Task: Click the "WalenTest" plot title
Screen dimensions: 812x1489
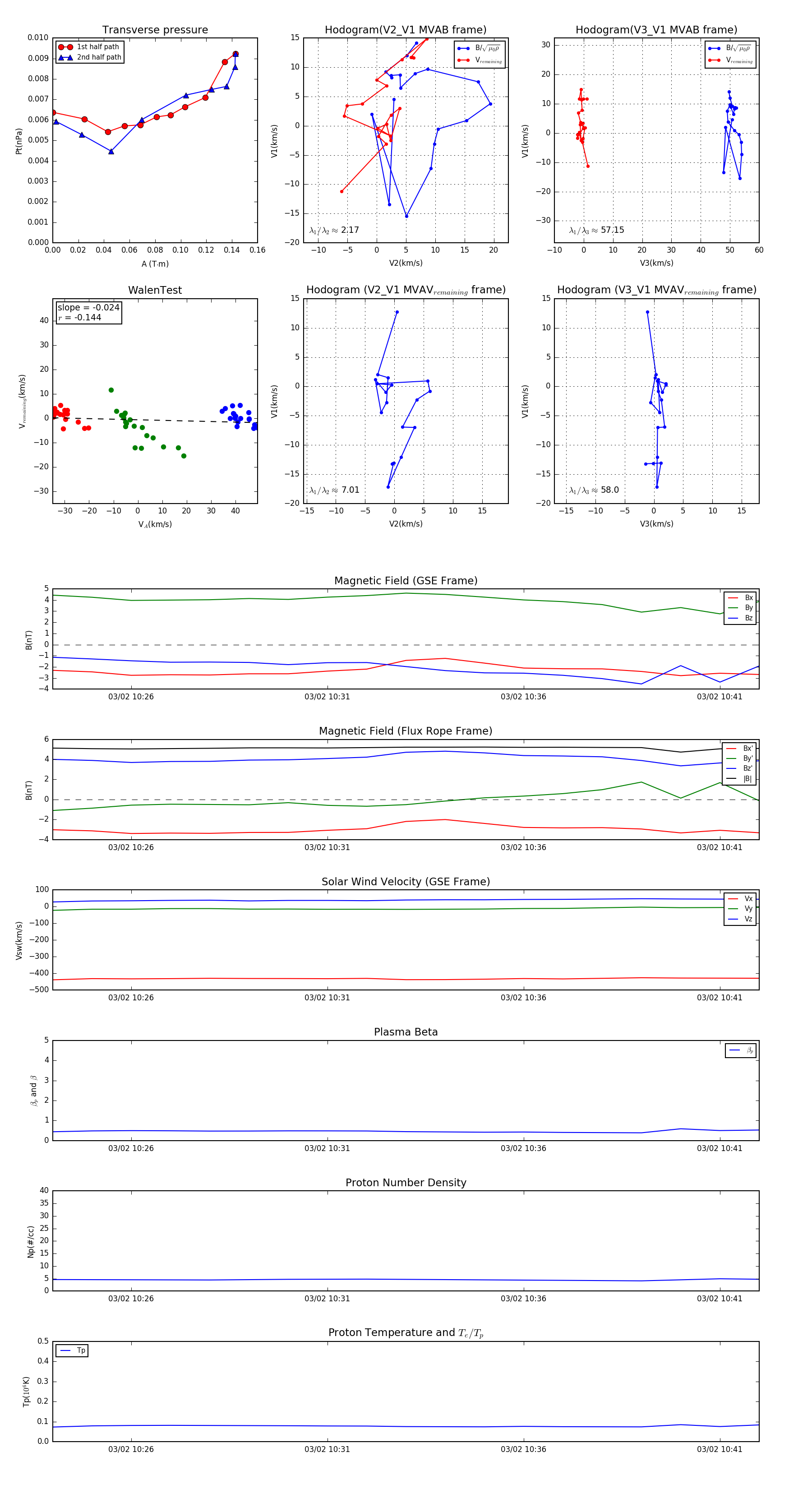Action: [x=155, y=290]
